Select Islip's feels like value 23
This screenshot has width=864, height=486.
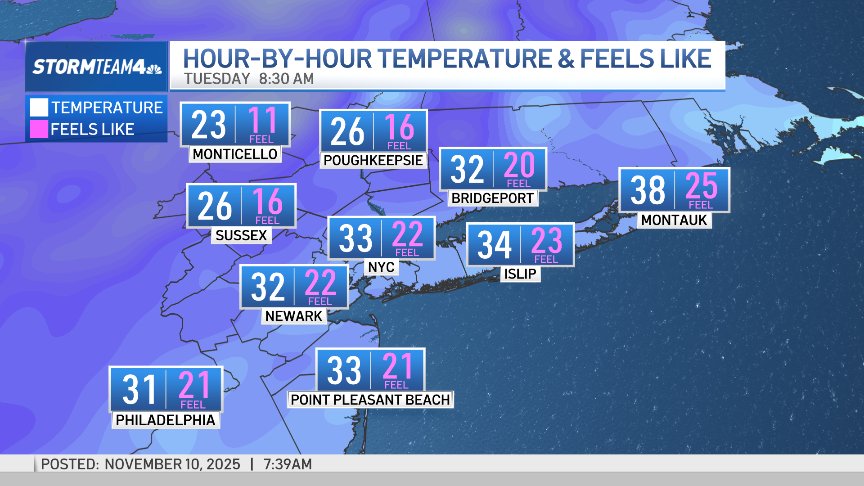[546, 244]
